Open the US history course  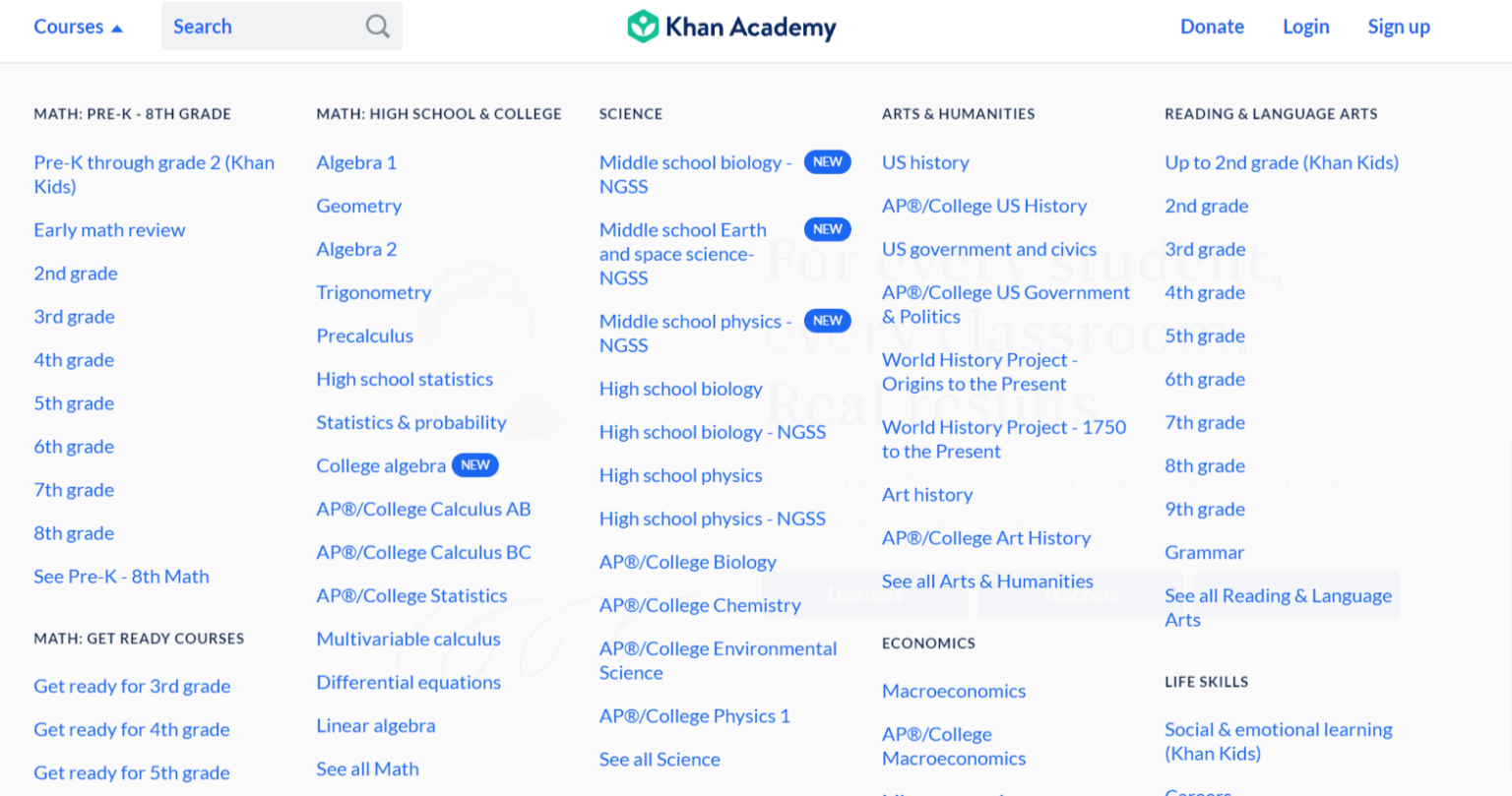tap(925, 162)
